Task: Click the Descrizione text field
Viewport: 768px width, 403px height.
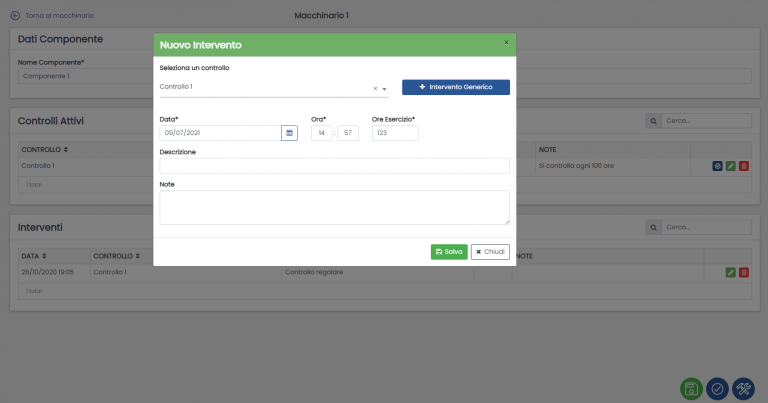Action: coord(334,166)
